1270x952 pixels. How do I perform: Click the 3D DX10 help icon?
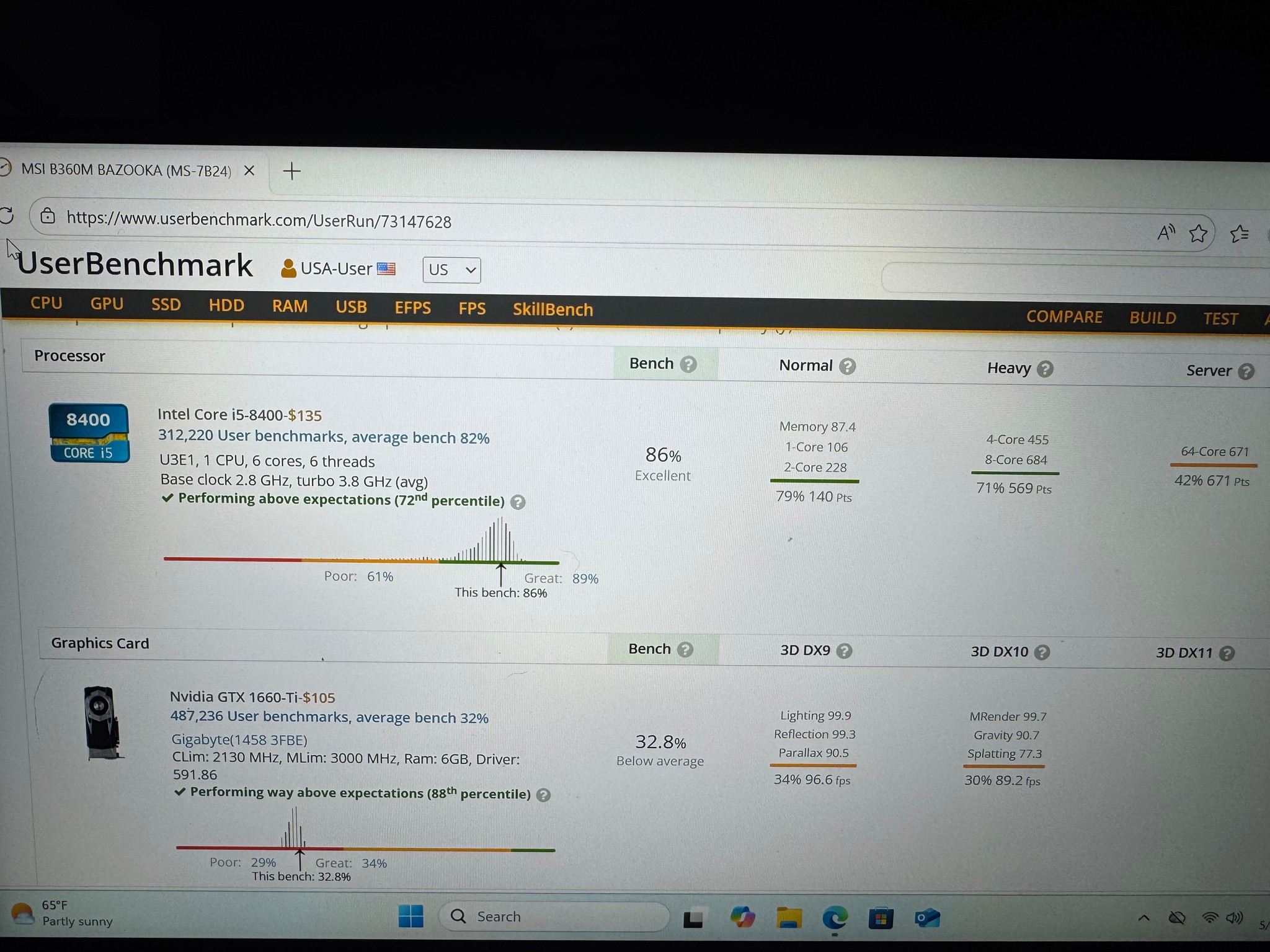[1042, 652]
